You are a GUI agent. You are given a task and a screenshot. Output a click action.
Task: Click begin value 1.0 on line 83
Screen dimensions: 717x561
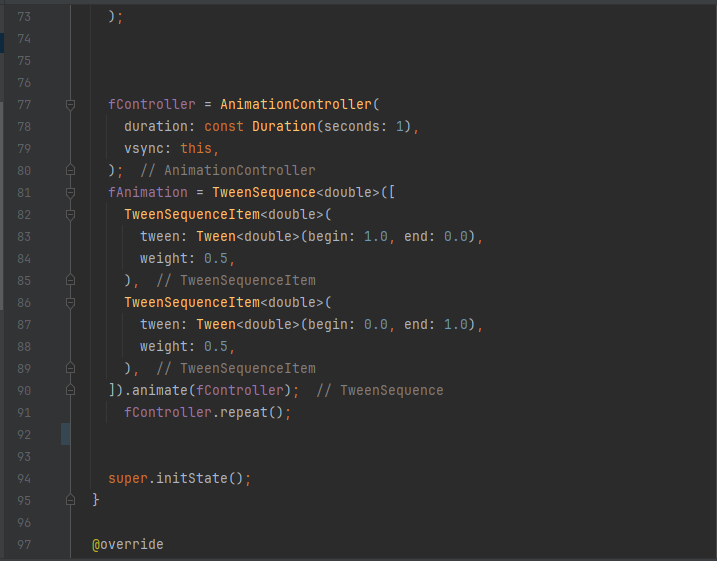tap(375, 236)
